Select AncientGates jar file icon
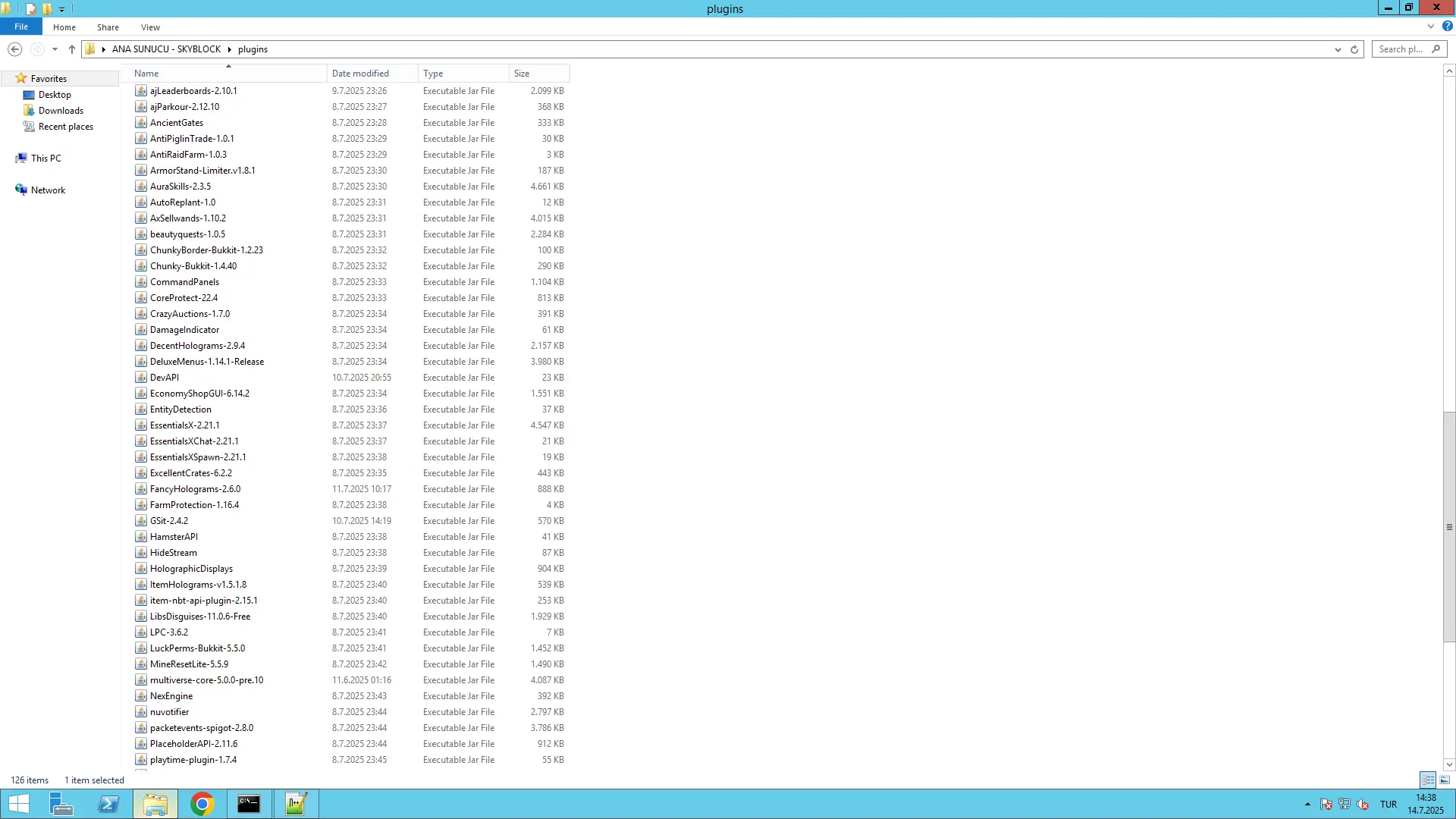 (x=141, y=123)
